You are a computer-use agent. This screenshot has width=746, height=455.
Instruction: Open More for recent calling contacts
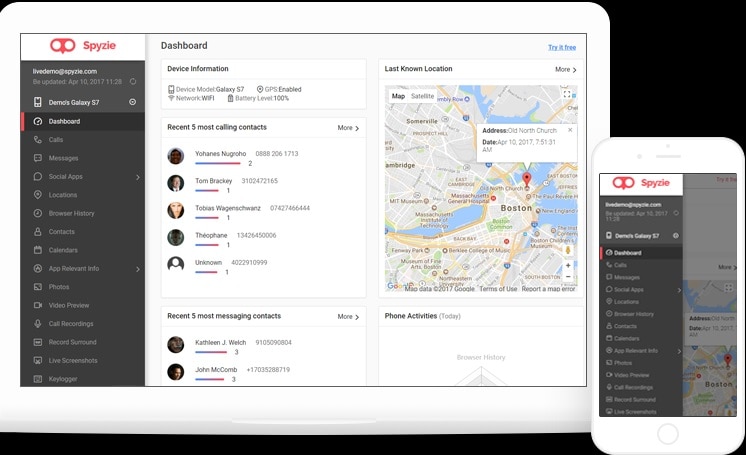[x=348, y=128]
